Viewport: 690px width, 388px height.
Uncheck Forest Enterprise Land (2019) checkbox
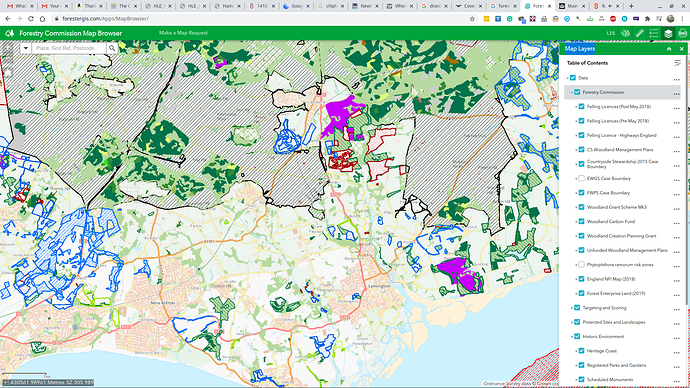[x=581, y=293]
